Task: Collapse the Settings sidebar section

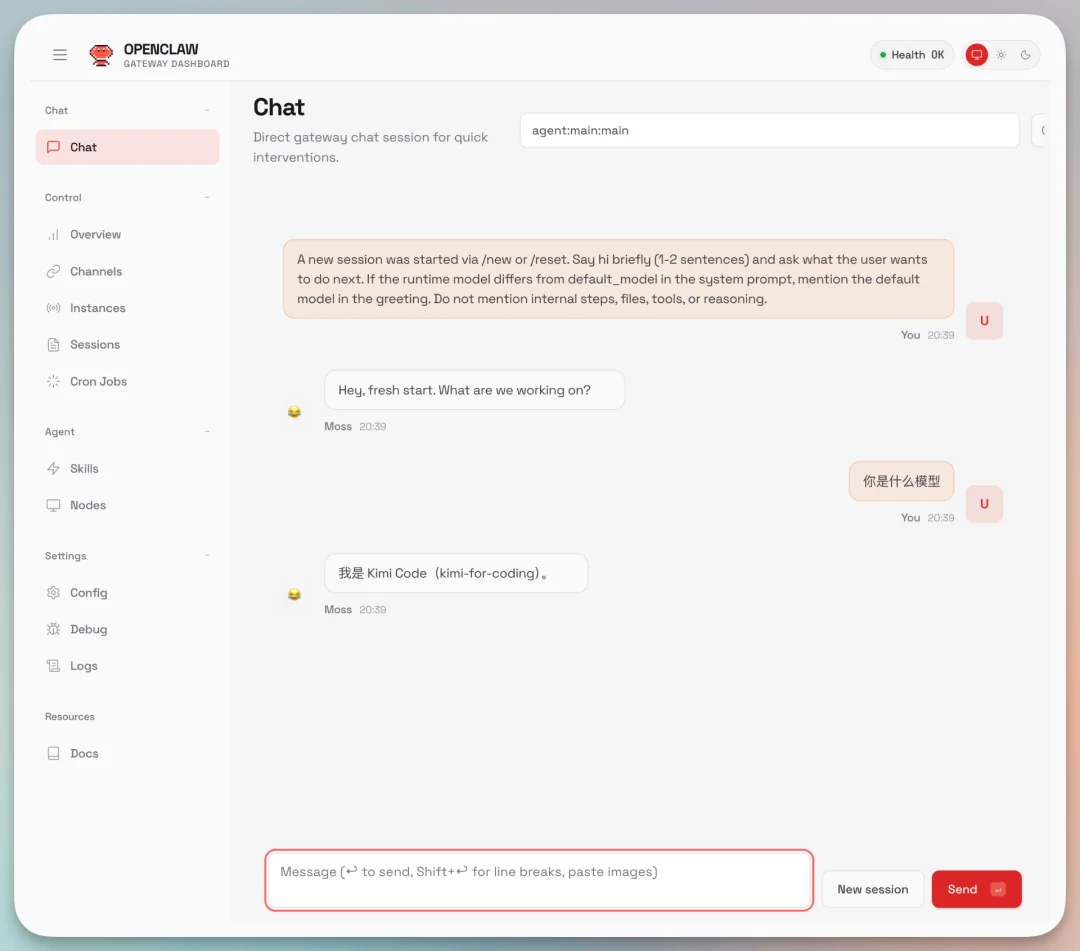Action: (x=207, y=556)
